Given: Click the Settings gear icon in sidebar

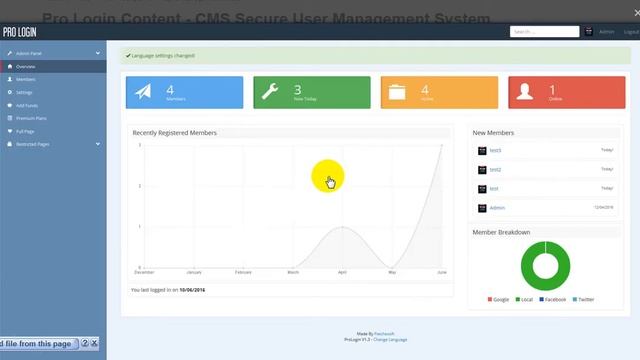Looking at the screenshot, I should (x=10, y=92).
